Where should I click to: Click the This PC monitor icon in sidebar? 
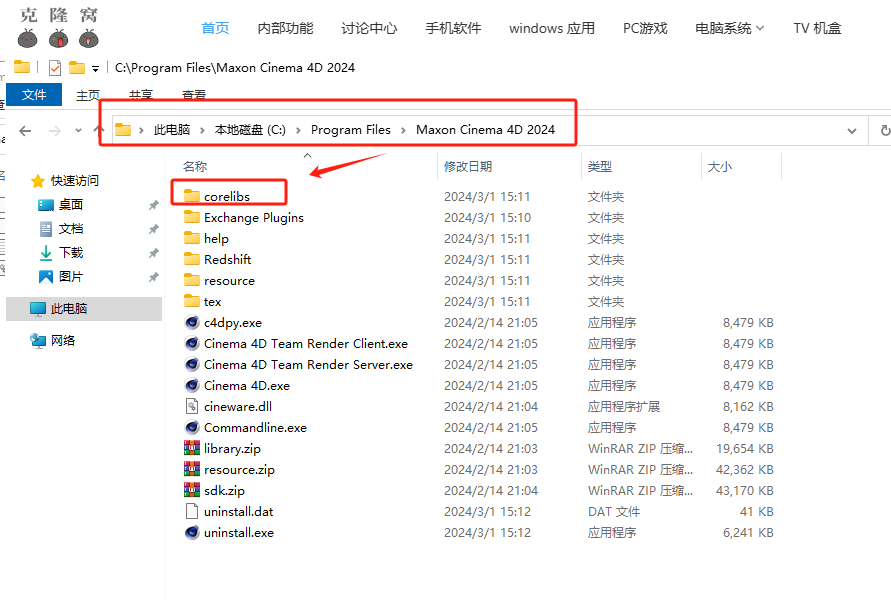click(x=38, y=309)
